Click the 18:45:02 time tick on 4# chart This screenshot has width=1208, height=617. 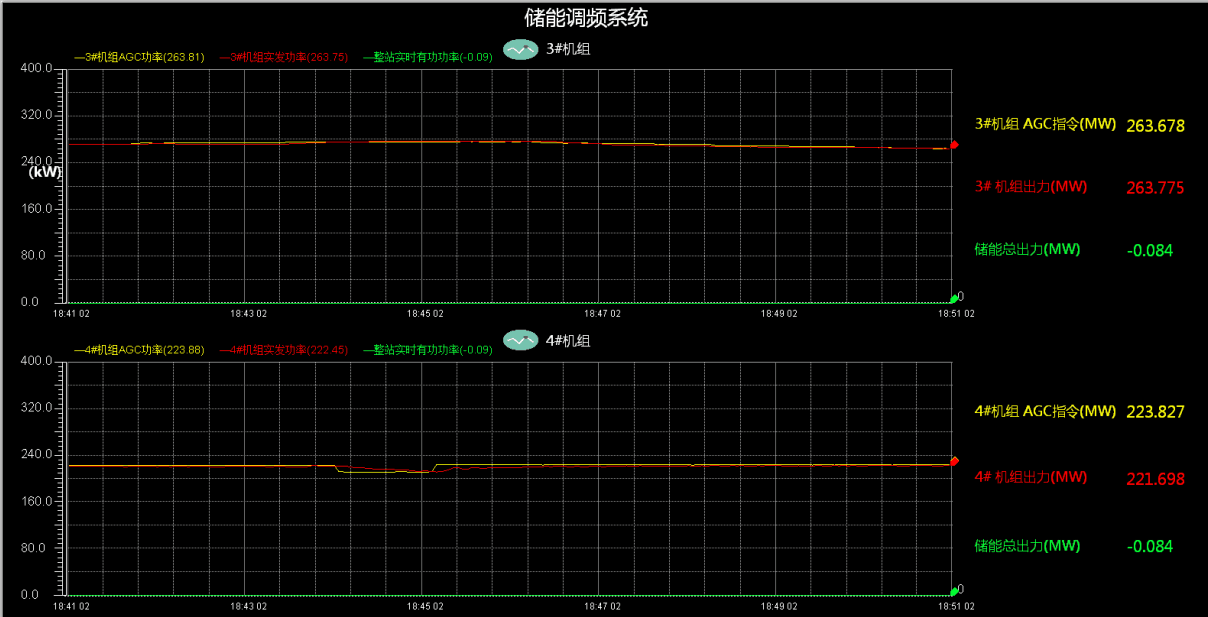[425, 606]
